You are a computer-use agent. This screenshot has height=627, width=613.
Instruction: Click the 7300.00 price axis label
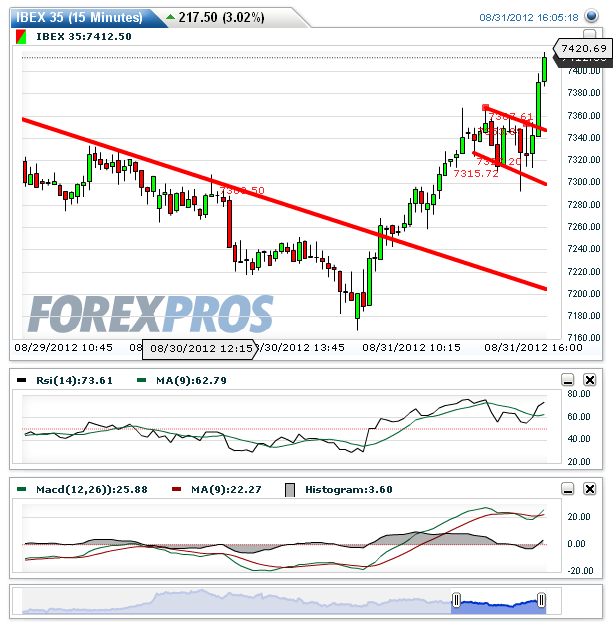[x=584, y=182]
